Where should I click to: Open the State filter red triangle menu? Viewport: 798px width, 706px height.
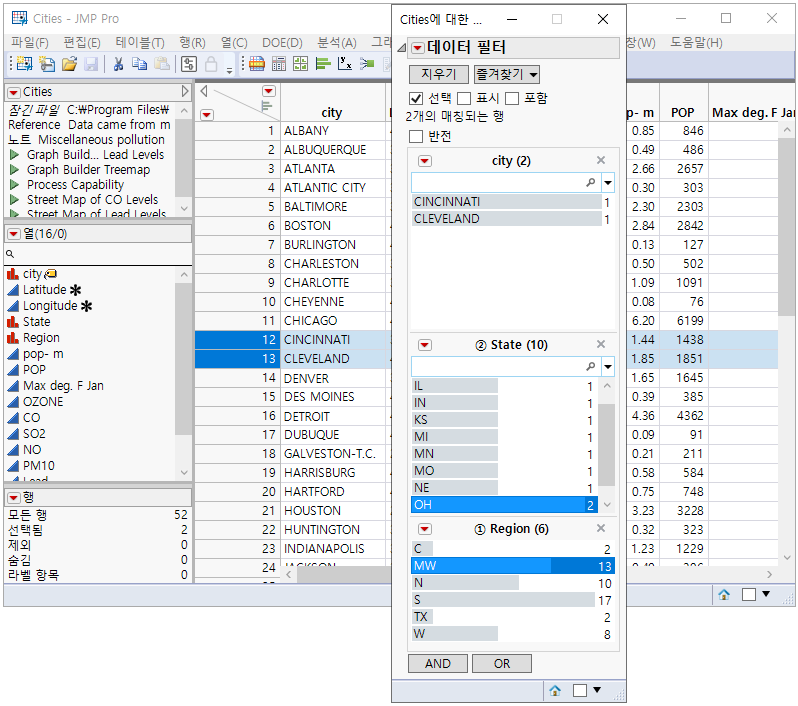425,345
